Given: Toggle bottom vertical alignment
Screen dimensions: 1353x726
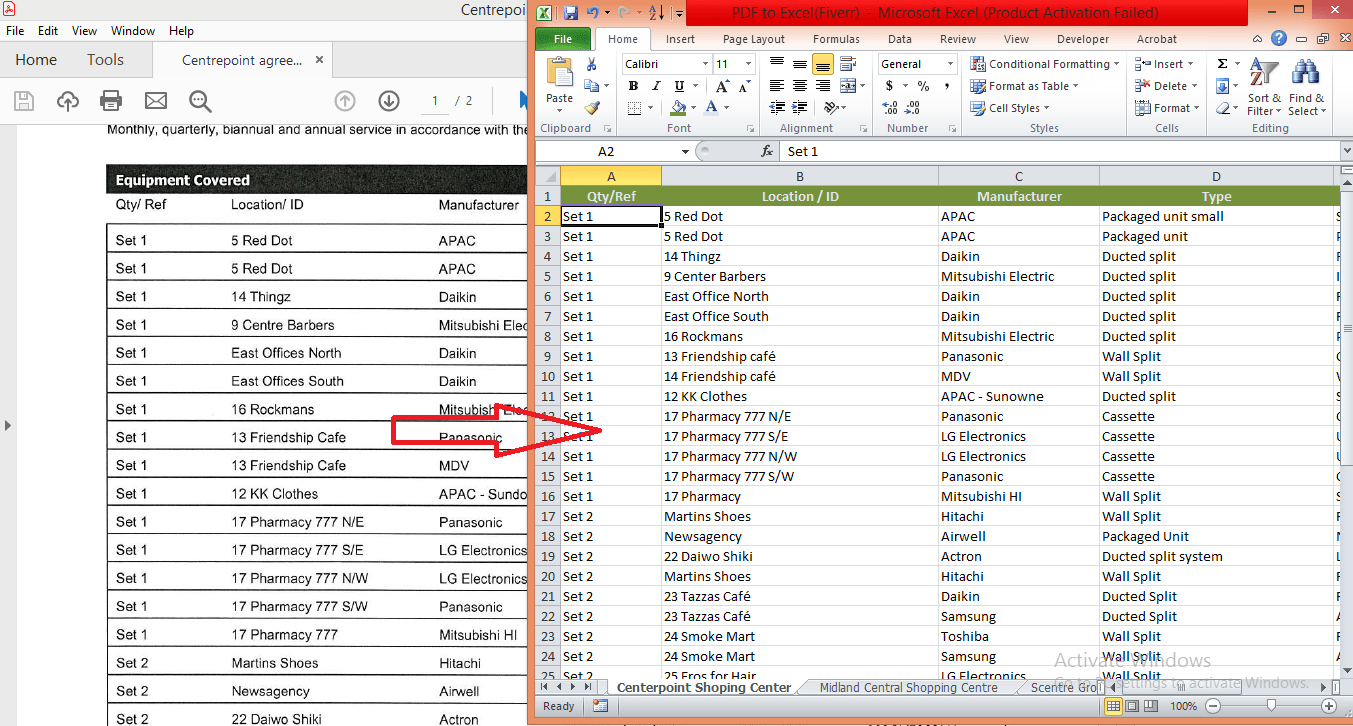Looking at the screenshot, I should 823,64.
